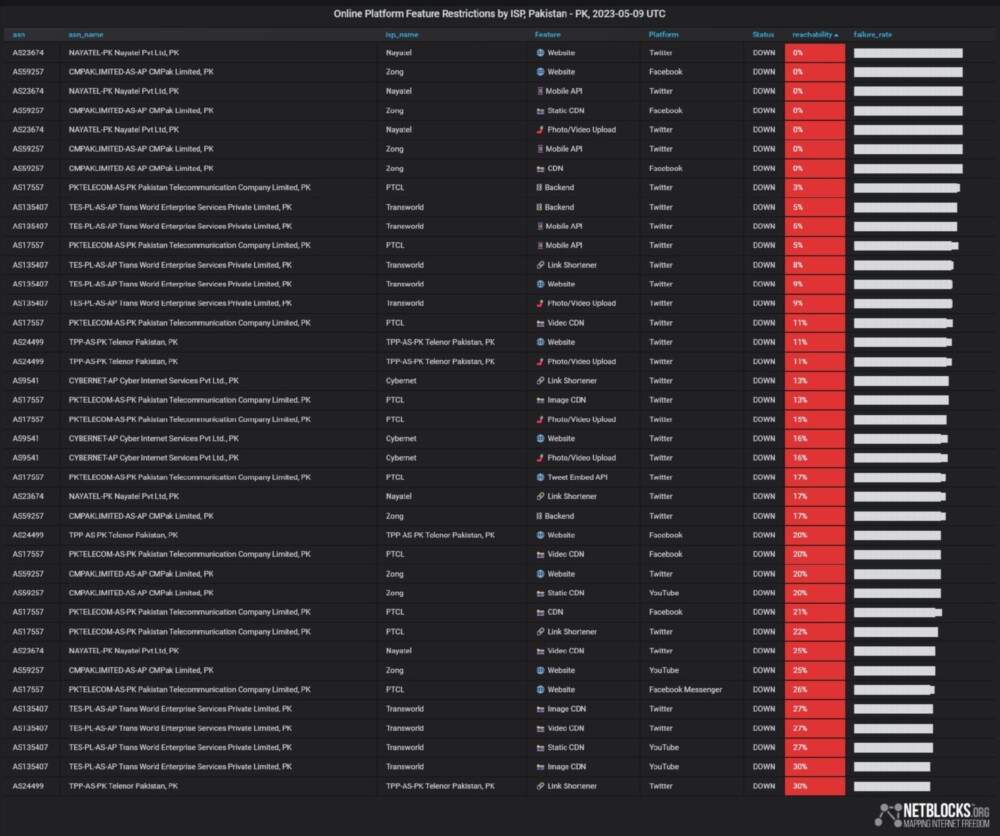Click the Tweet Embed API feature icon
The image size is (1000, 836).
pyautogui.click(x=540, y=477)
